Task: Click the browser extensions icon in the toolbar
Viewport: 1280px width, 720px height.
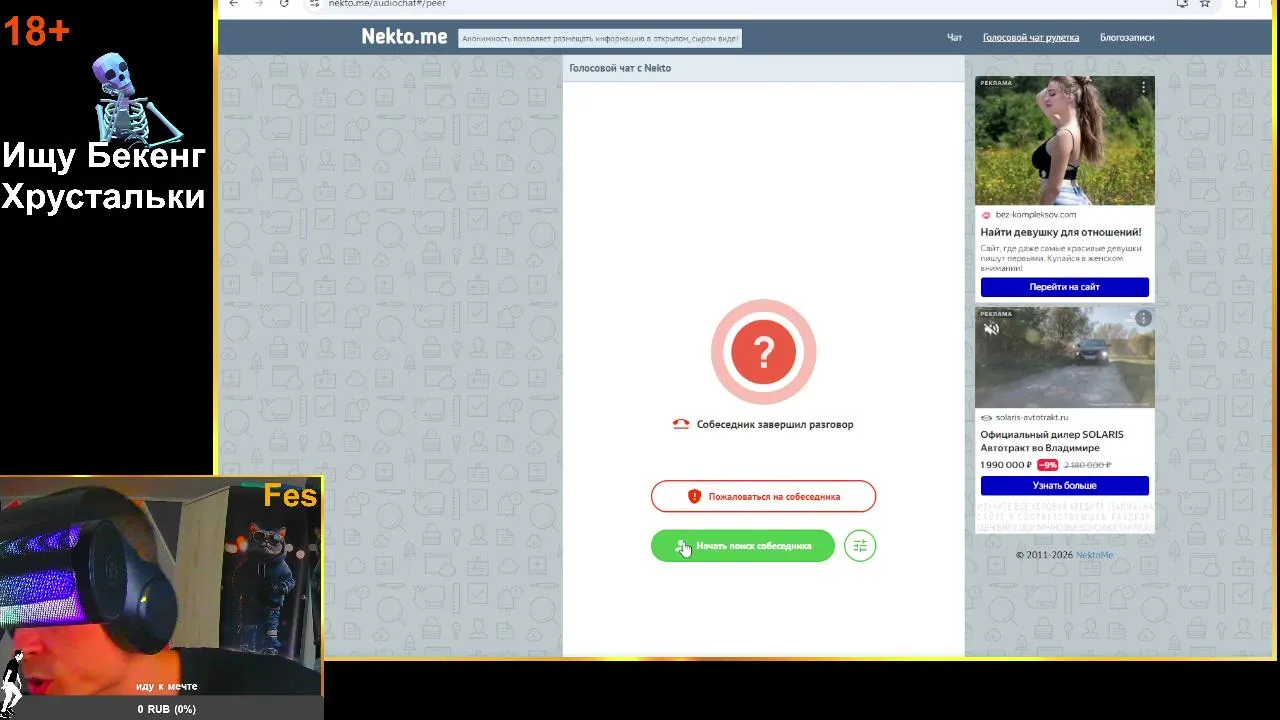Action: click(1240, 4)
